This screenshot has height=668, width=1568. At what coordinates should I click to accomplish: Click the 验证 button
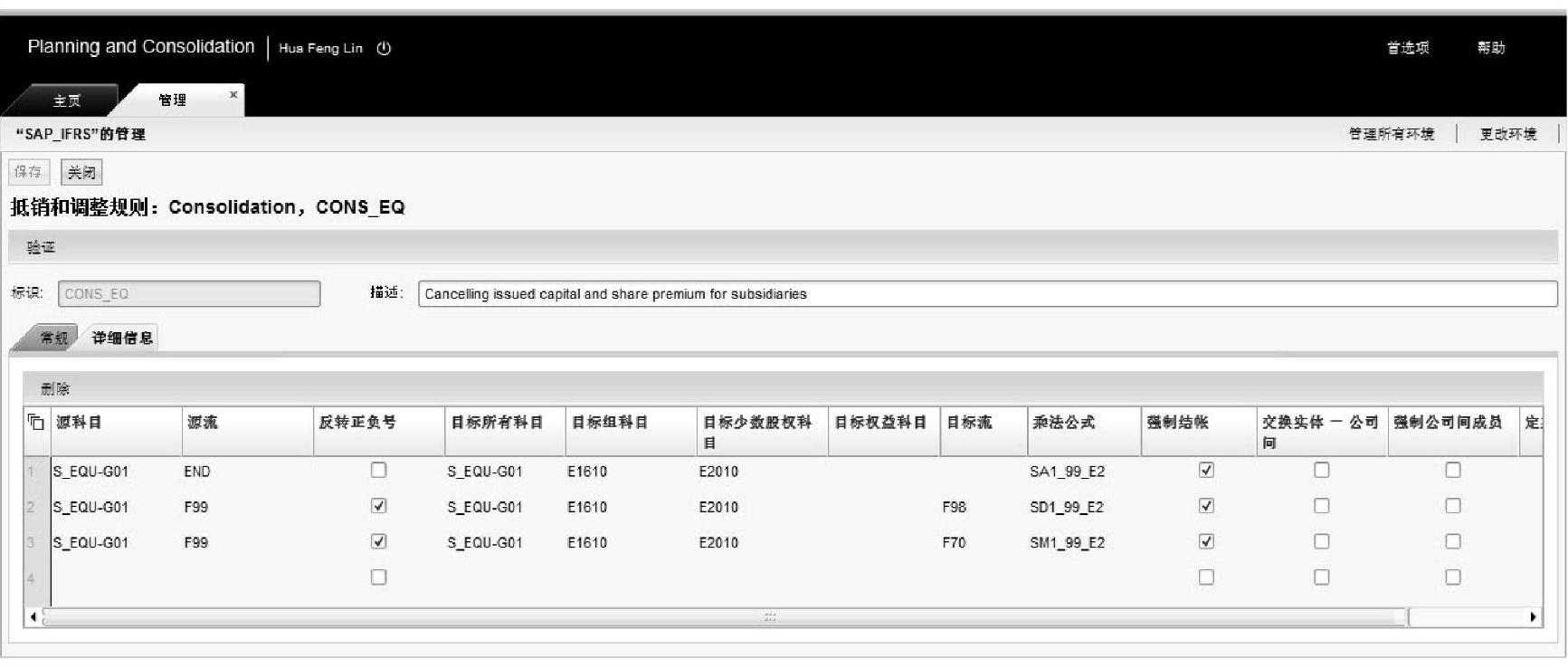tap(41, 247)
